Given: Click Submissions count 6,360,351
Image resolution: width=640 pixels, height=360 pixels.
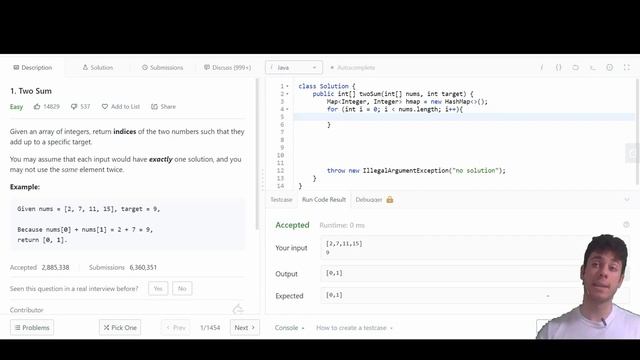Looking at the screenshot, I should (x=143, y=267).
